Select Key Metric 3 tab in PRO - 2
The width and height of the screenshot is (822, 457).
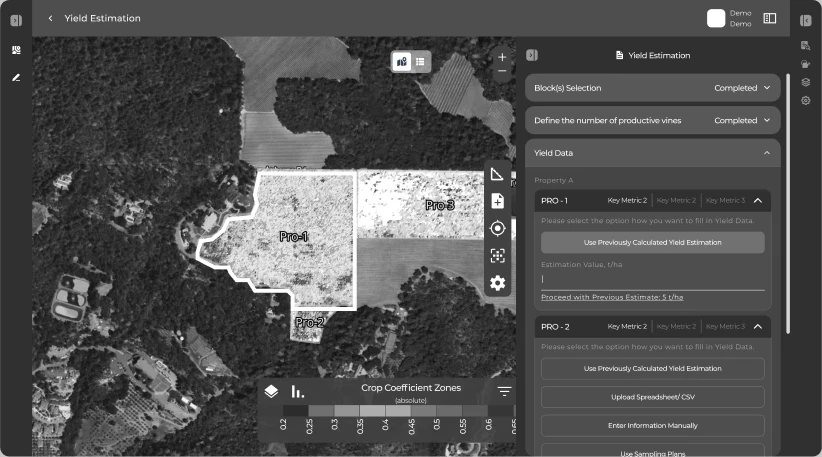[x=725, y=327]
